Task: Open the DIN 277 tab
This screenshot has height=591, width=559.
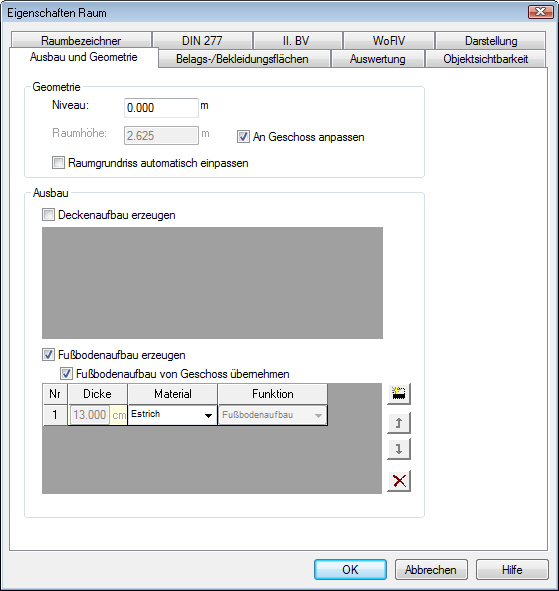Action: pyautogui.click(x=202, y=40)
